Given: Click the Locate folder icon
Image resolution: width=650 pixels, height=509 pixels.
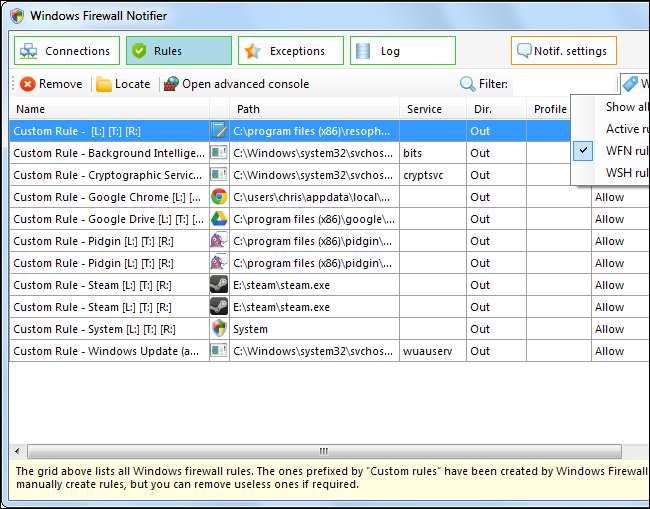Looking at the screenshot, I should click(104, 84).
